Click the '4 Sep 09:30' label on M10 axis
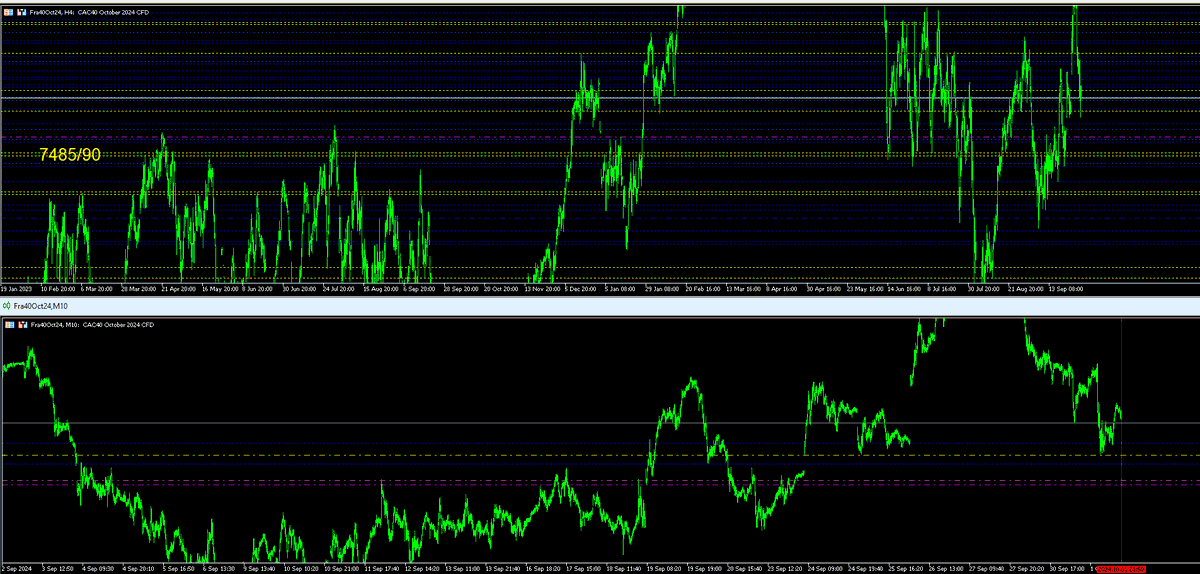 click(x=99, y=569)
